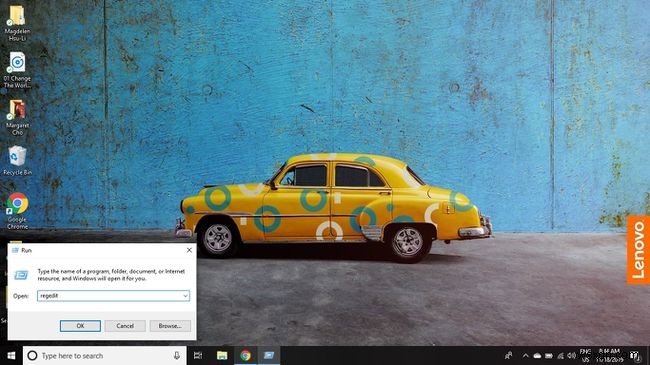
Task: Click the Run app icon in the taskbar
Action: (269, 355)
